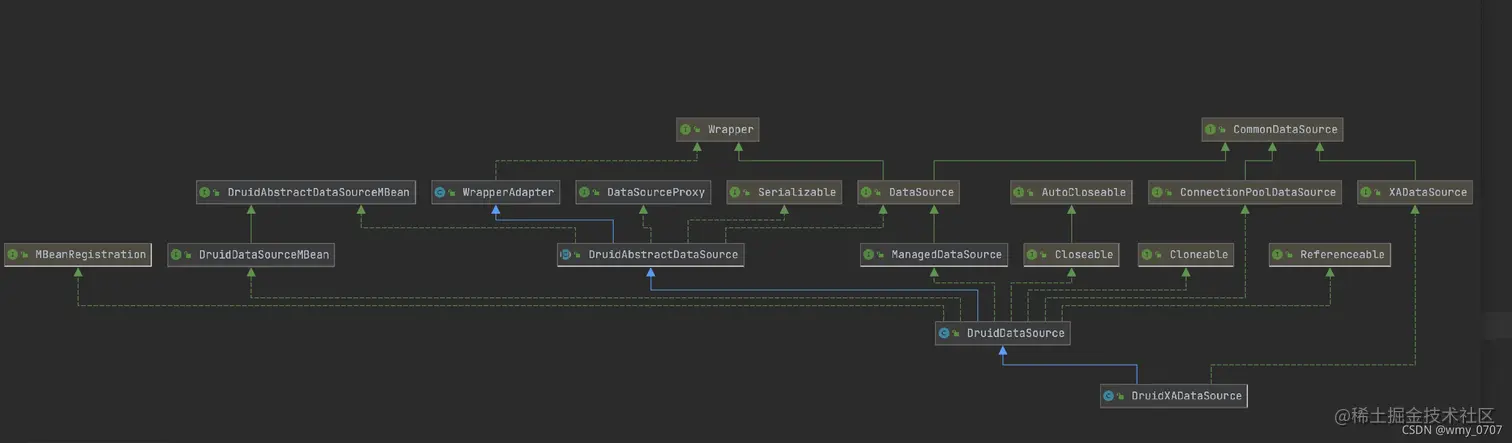
Task: Select the DruidDataSource label
Action: coord(1015,333)
